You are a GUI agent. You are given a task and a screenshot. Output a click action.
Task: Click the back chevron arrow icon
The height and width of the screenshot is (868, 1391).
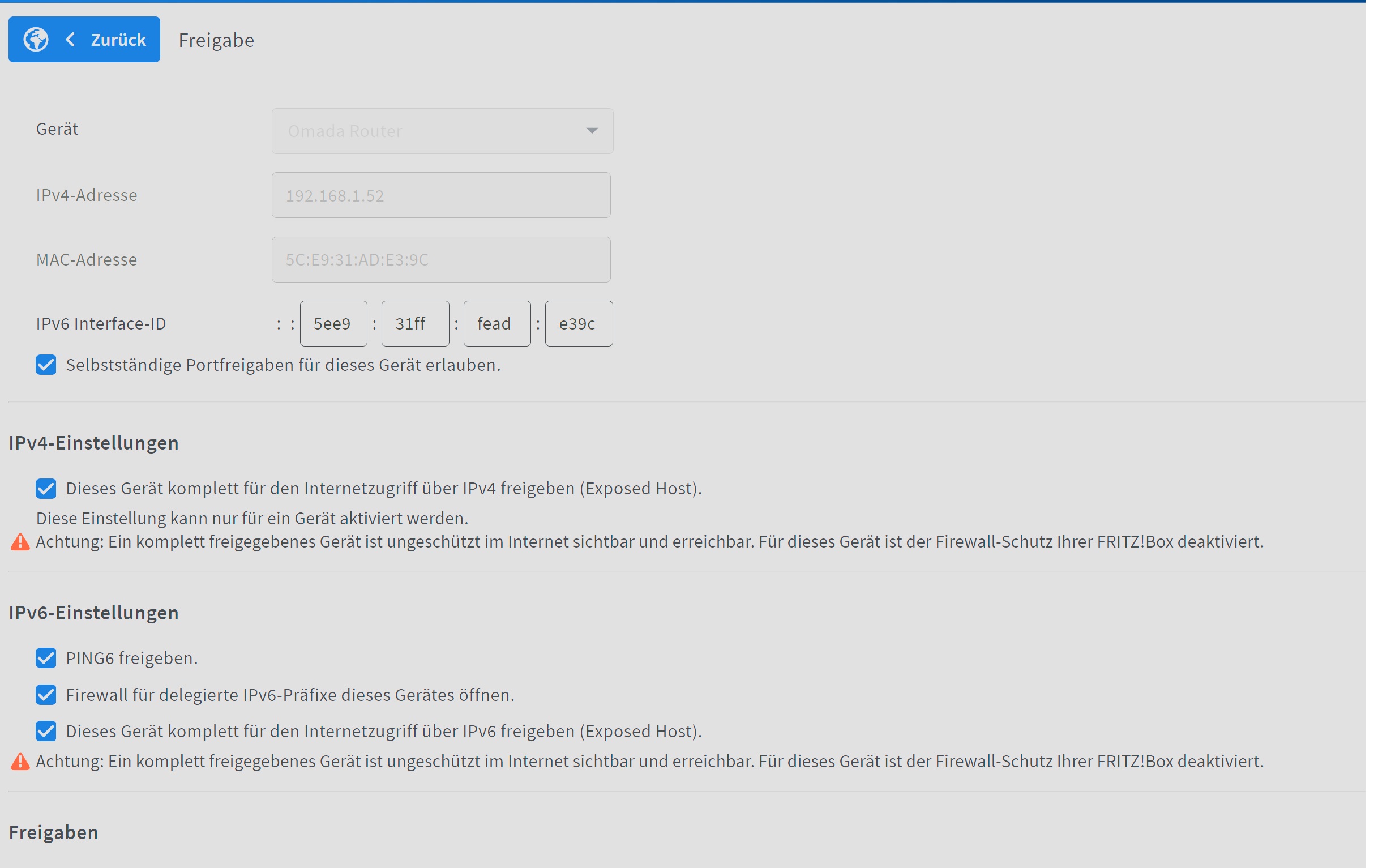point(70,40)
